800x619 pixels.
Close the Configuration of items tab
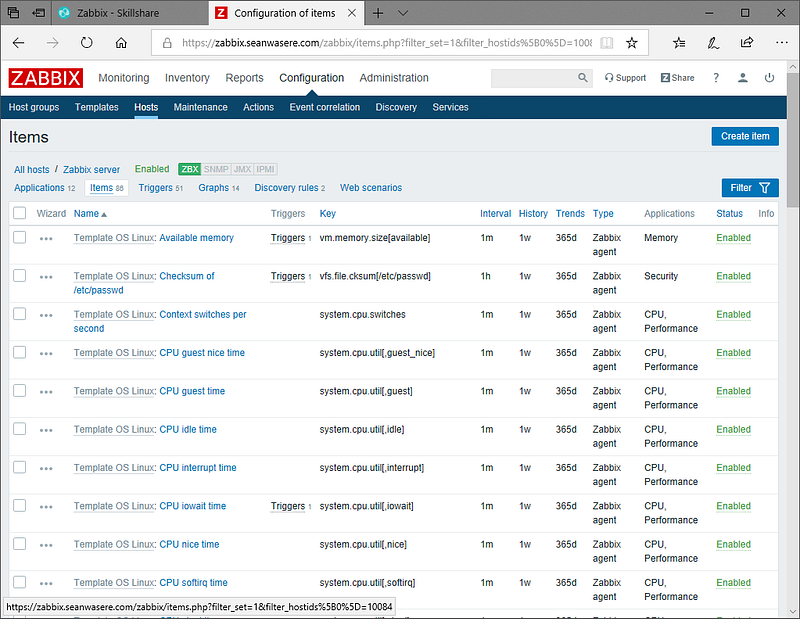(352, 13)
